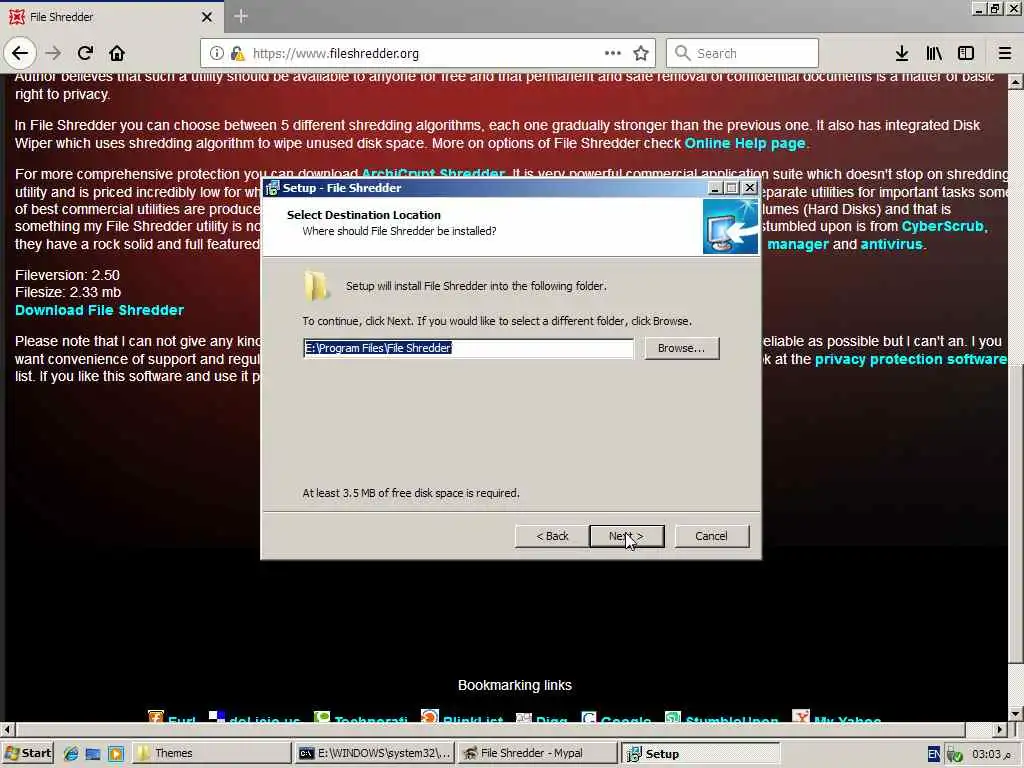Close the Setup dialog with X

(750, 188)
